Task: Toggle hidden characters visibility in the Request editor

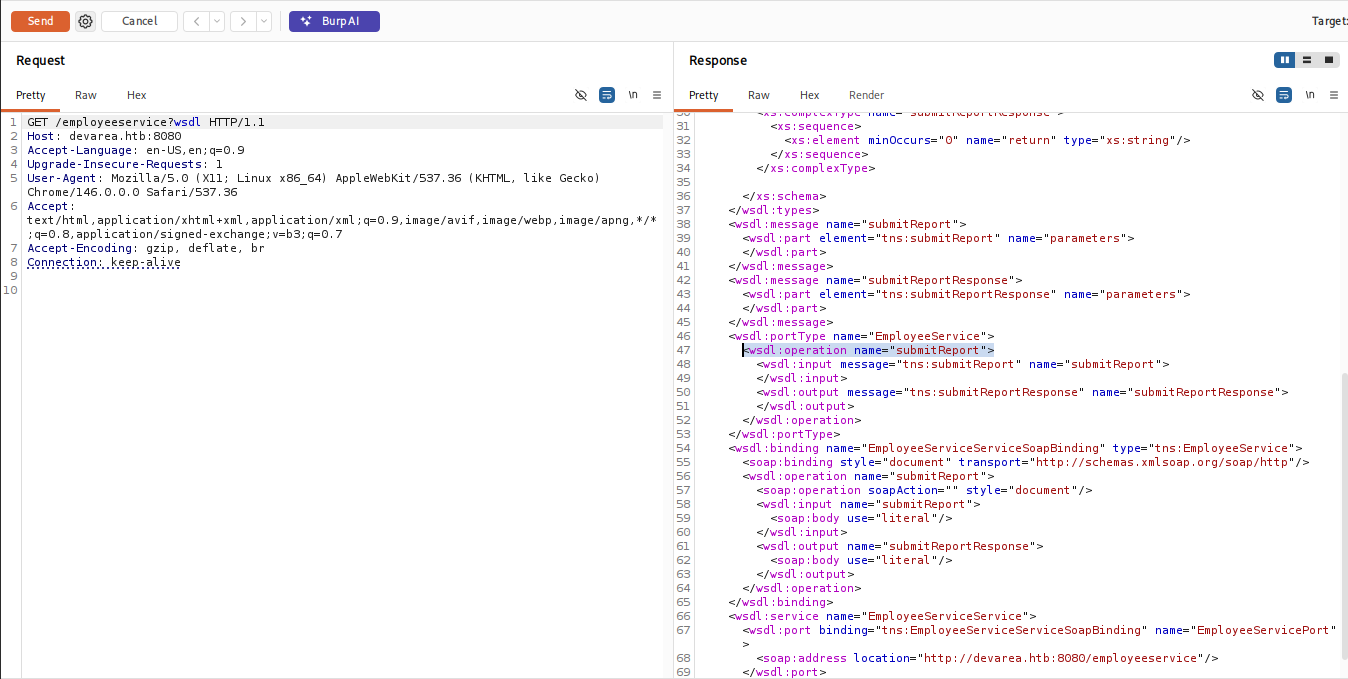Action: (581, 95)
